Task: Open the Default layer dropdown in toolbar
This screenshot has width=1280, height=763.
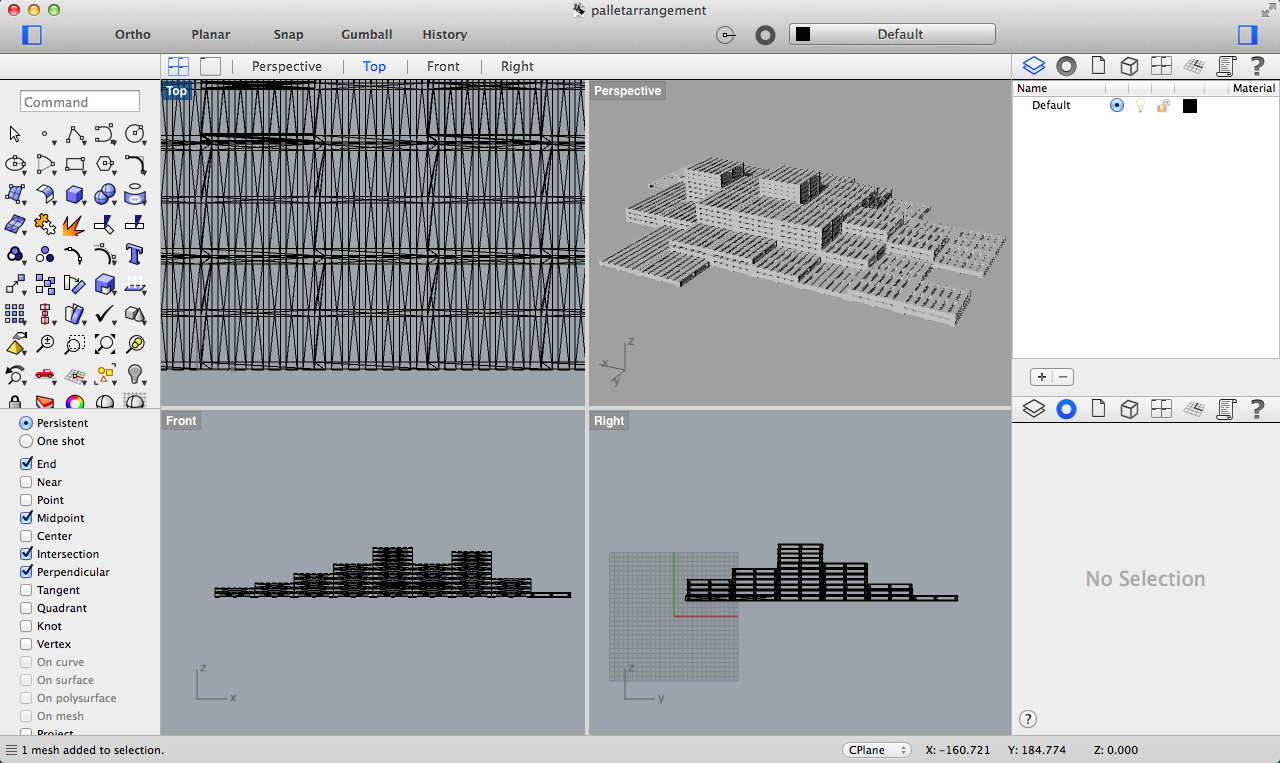Action: point(892,34)
